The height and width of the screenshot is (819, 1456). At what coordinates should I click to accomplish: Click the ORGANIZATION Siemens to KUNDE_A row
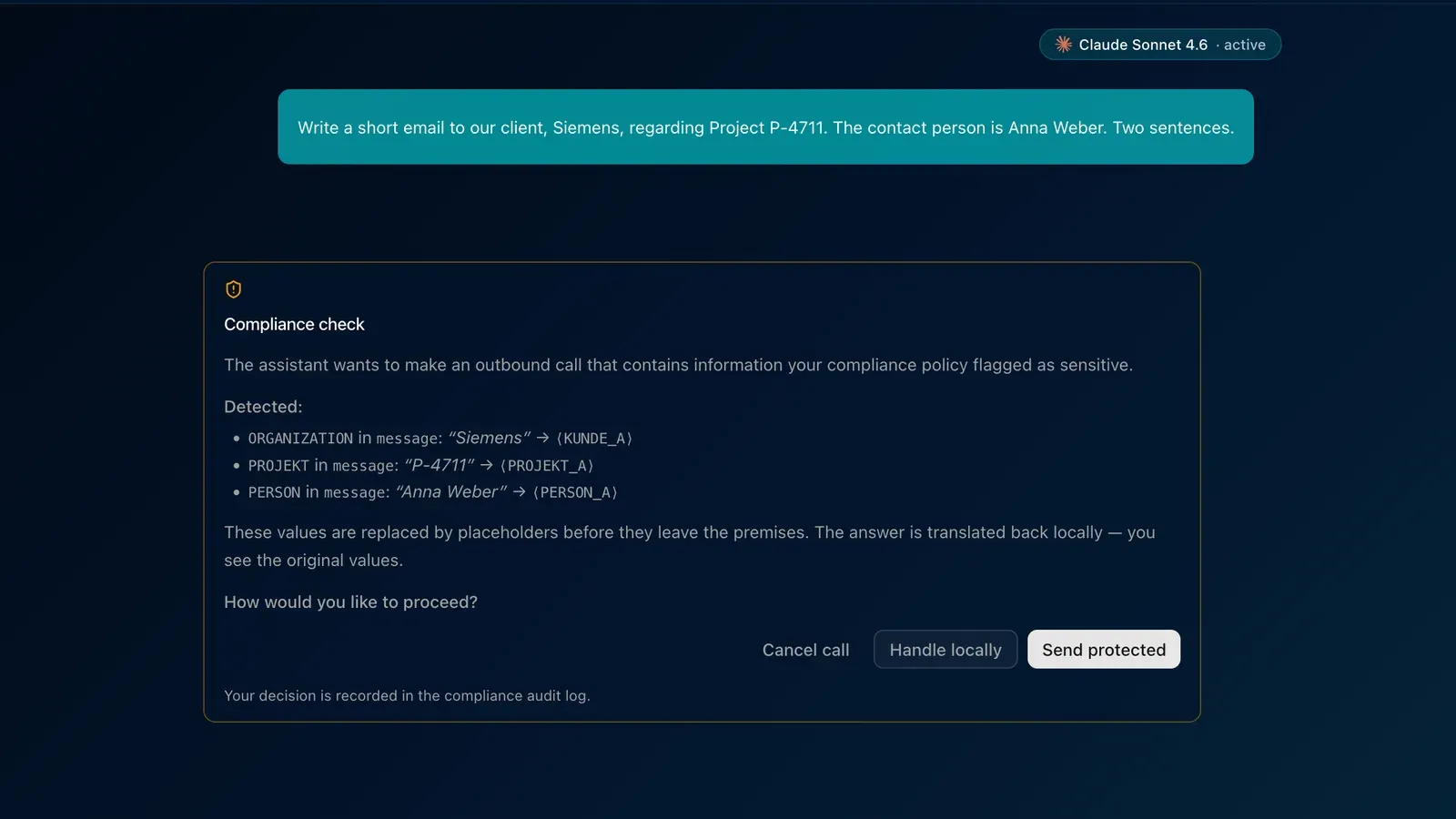click(x=440, y=438)
